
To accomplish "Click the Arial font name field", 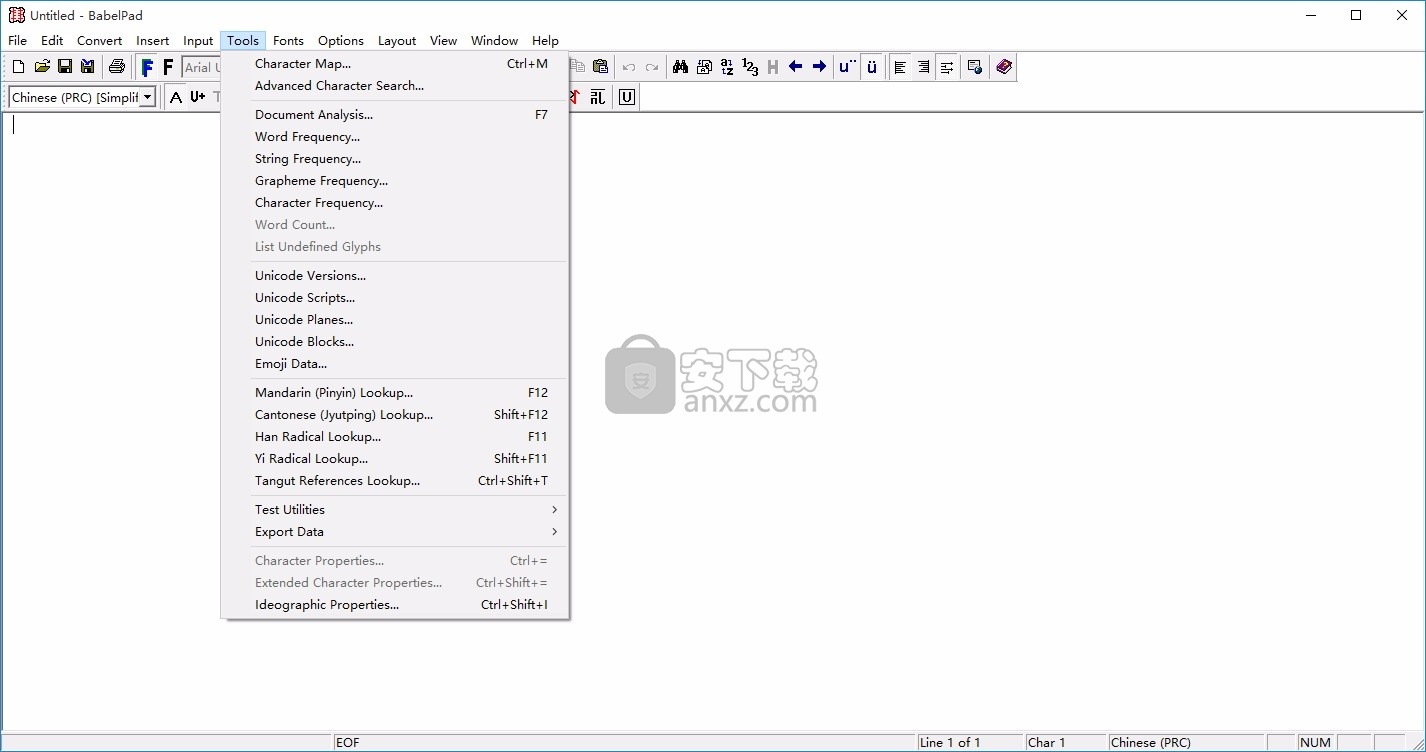I will pos(201,67).
